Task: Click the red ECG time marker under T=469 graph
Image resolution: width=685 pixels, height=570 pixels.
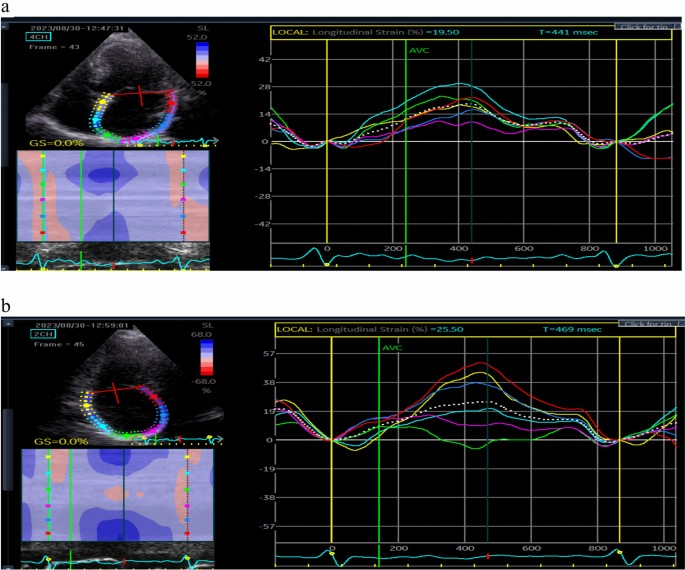Action: pos(488,556)
